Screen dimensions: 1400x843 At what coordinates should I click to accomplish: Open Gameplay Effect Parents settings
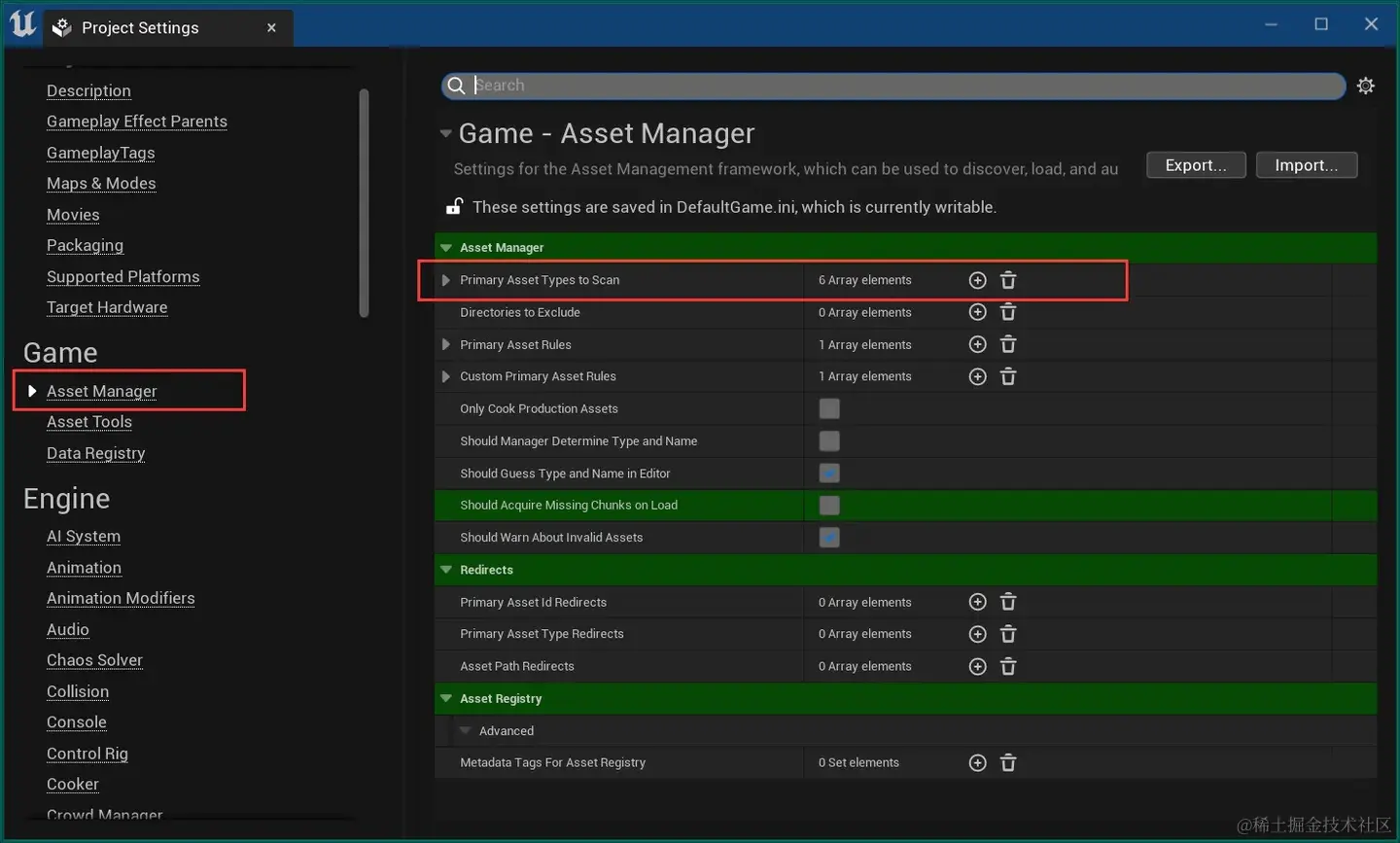pyautogui.click(x=137, y=122)
